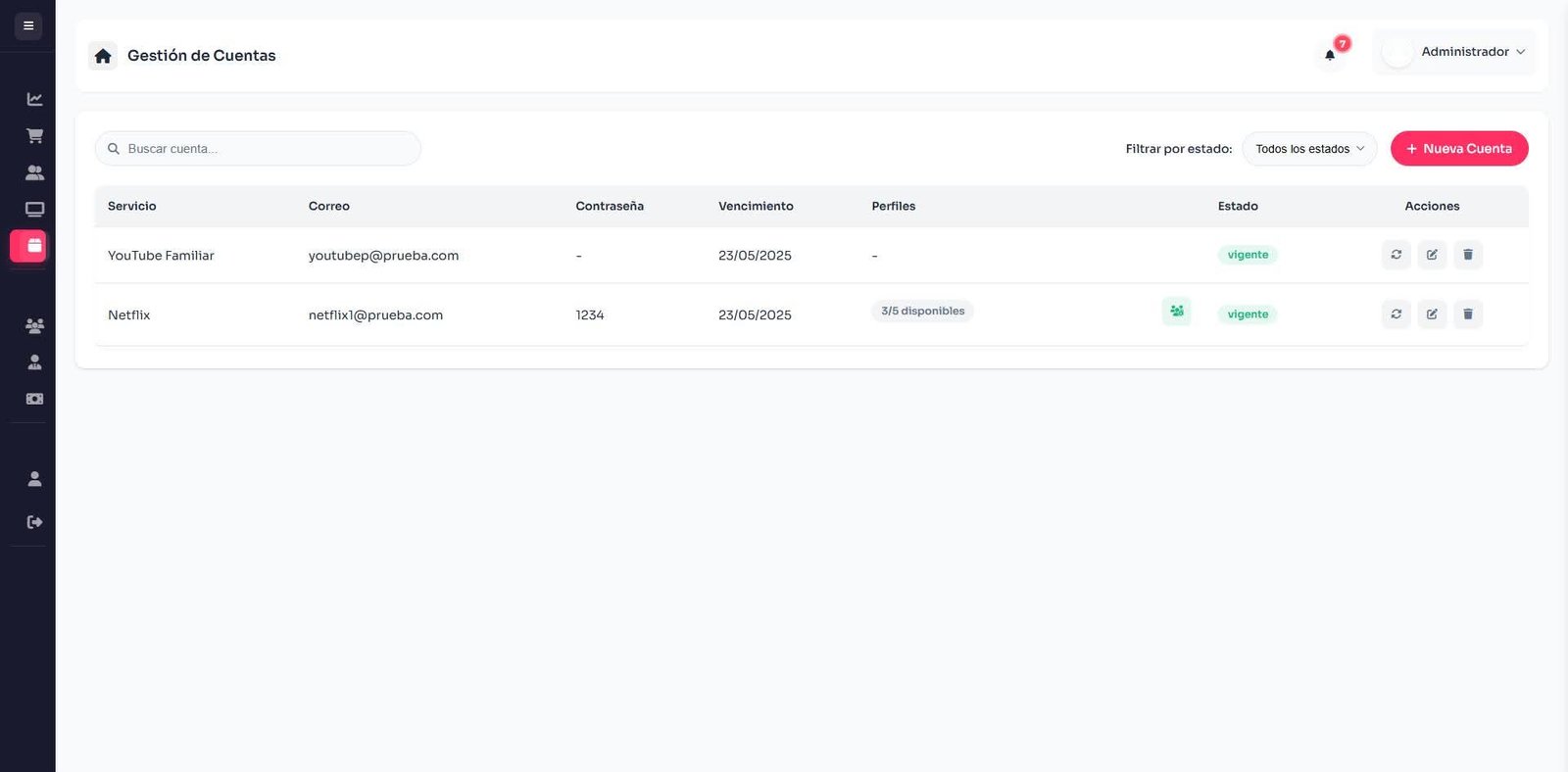Click the logout arrow sidebar icon

click(34, 522)
